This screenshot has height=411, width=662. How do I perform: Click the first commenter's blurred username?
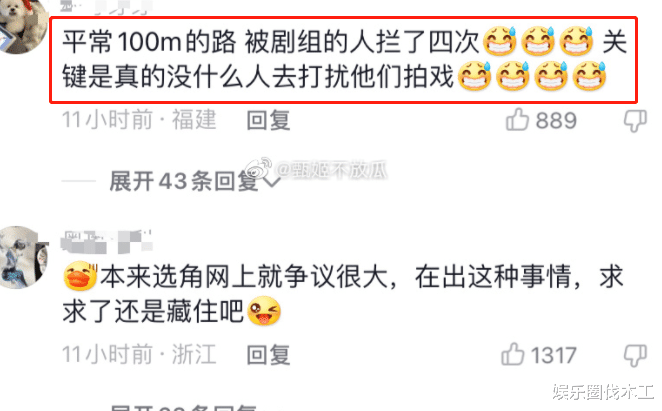106,7
